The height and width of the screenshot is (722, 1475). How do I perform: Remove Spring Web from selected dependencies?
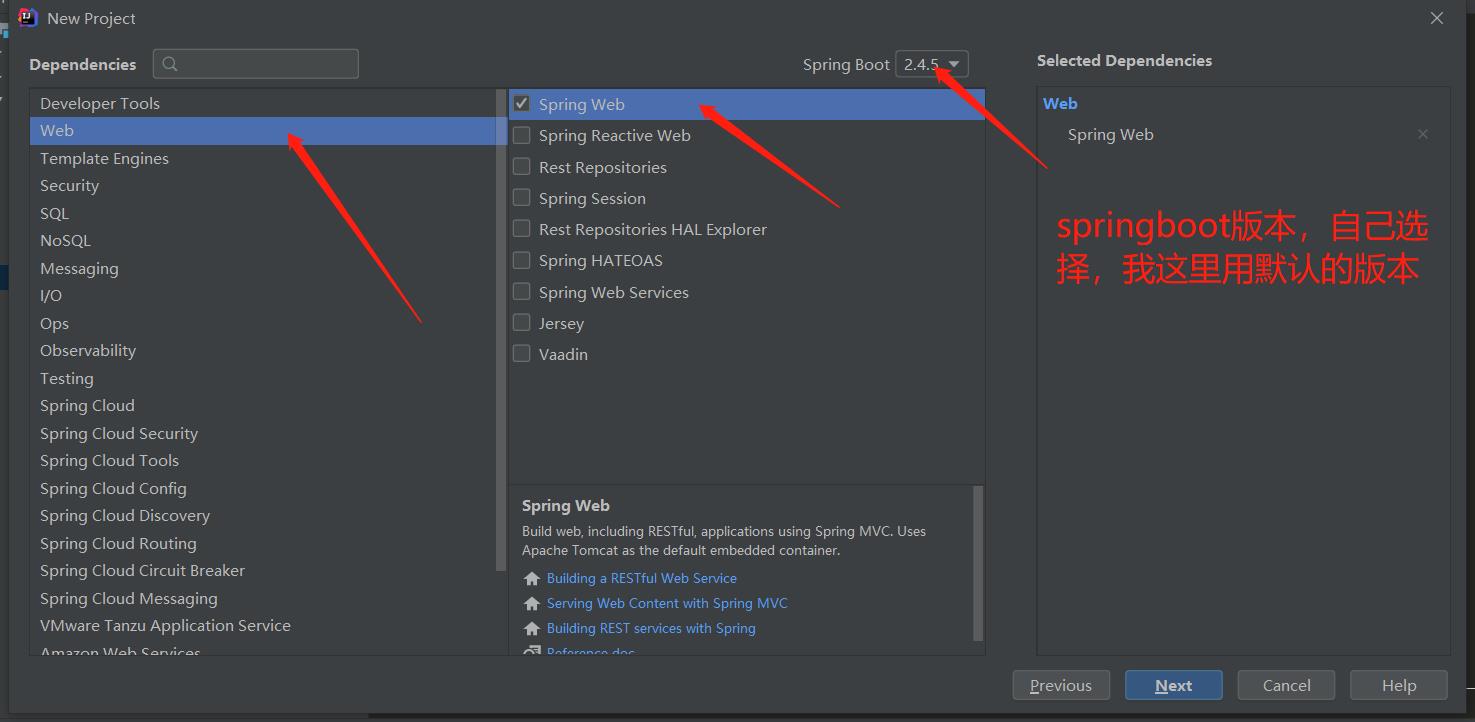(x=1423, y=134)
